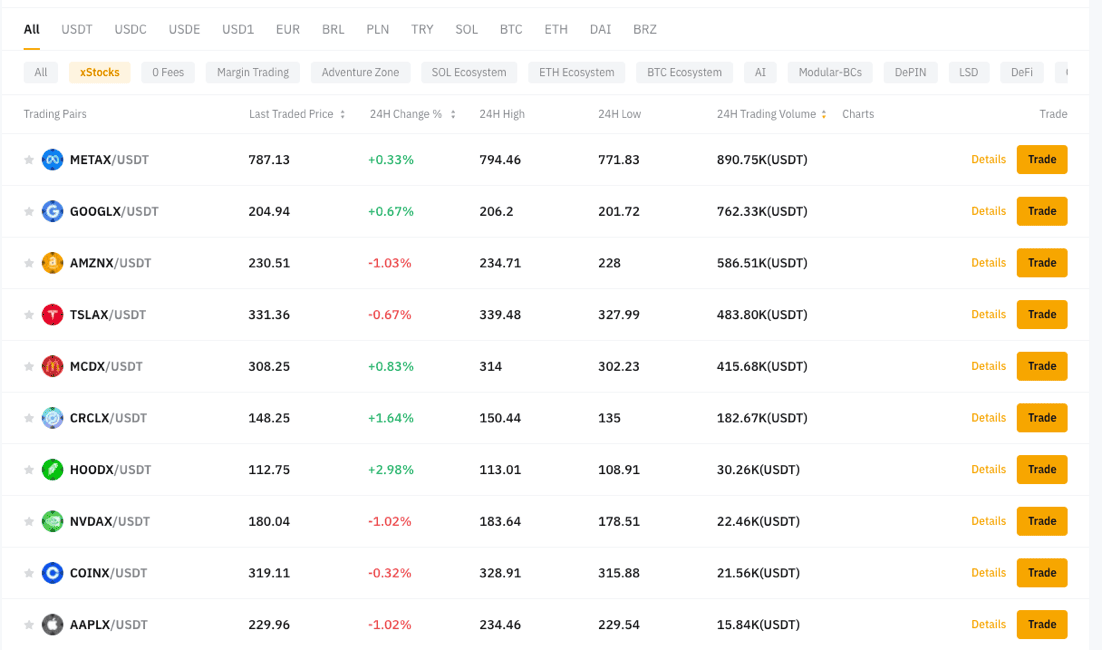1102x650 pixels.
Task: Sort by Last Traded Price arrows
Action: point(343,115)
